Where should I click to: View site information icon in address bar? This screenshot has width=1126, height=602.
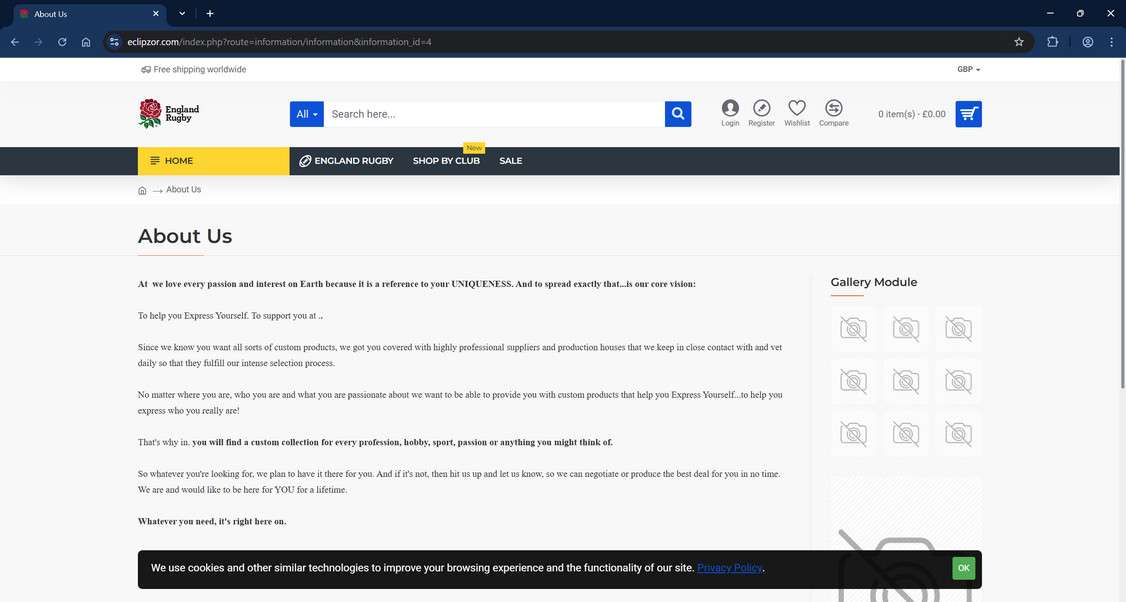point(114,42)
